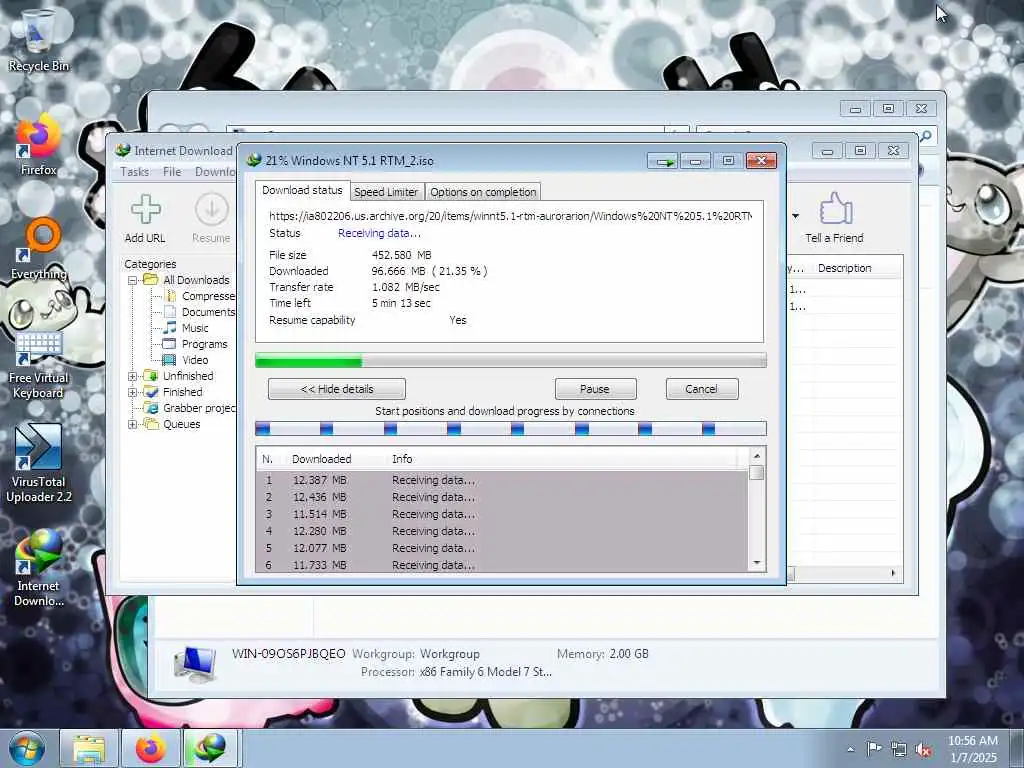The image size is (1024, 768).
Task: Launch VirusTotal Uploader 2.2 shortcut
Action: pyautogui.click(x=38, y=464)
